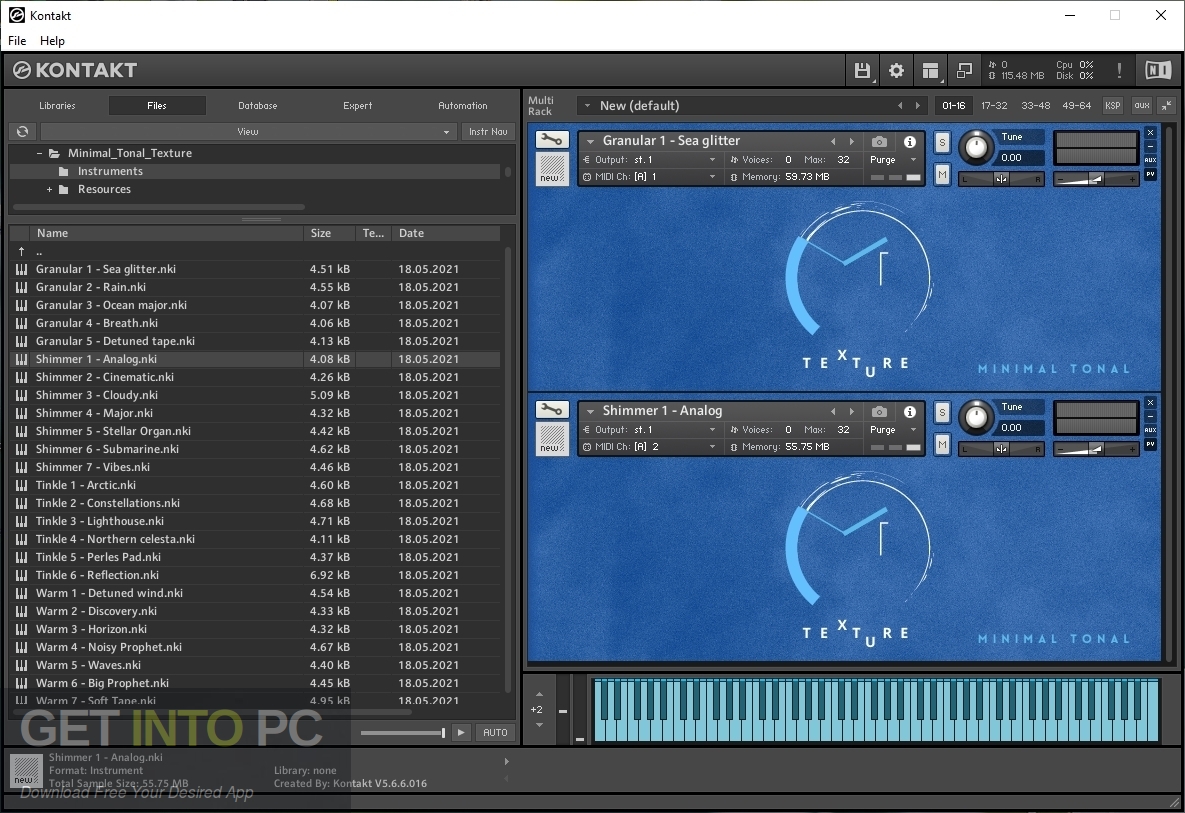
Task: Adjust volume slider on Shimmer 1
Action: click(x=1096, y=449)
